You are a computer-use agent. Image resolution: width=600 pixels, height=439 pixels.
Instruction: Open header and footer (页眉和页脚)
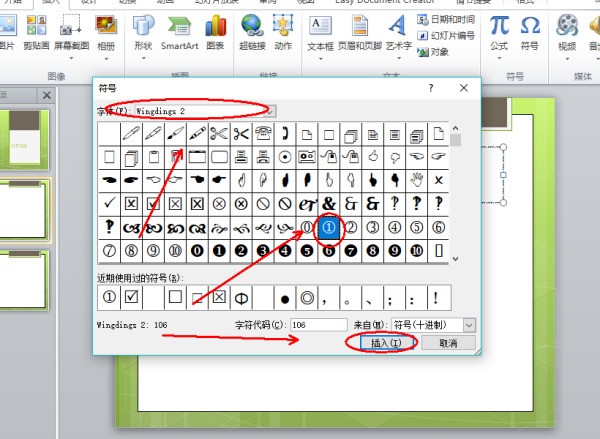[x=360, y=33]
